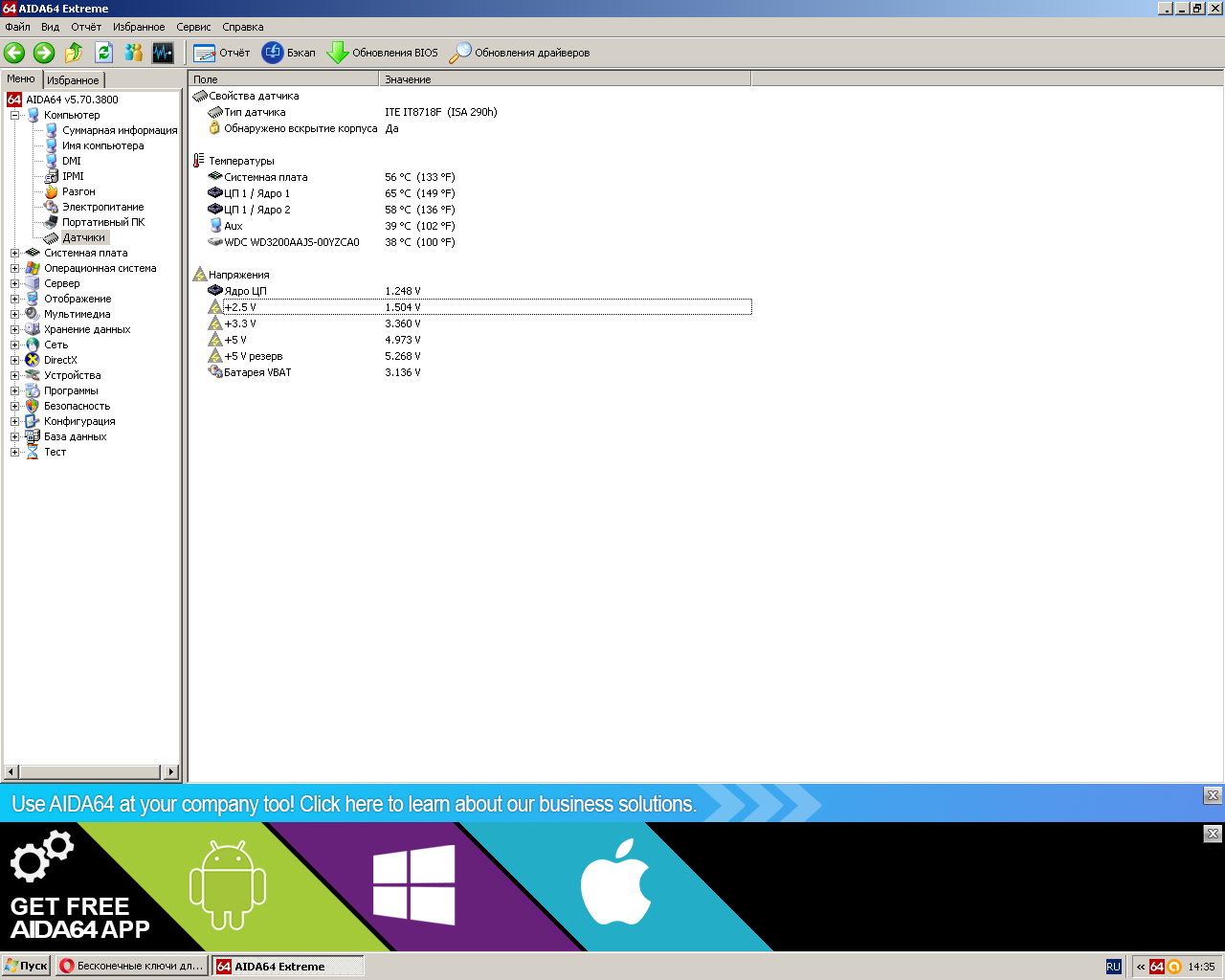
Task: Expand the Программы node
Action: pyautogui.click(x=14, y=390)
